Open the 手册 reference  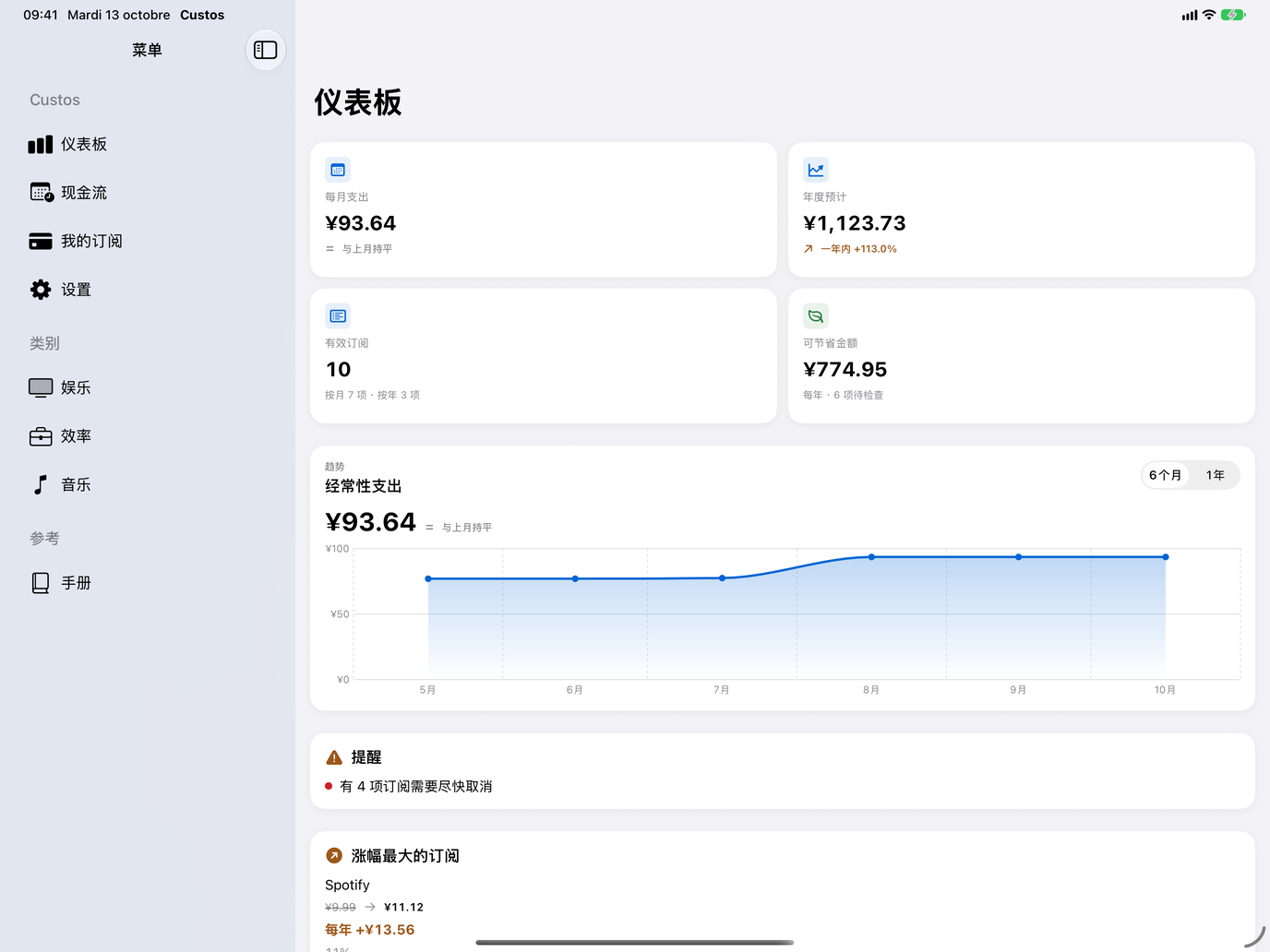[x=148, y=583]
